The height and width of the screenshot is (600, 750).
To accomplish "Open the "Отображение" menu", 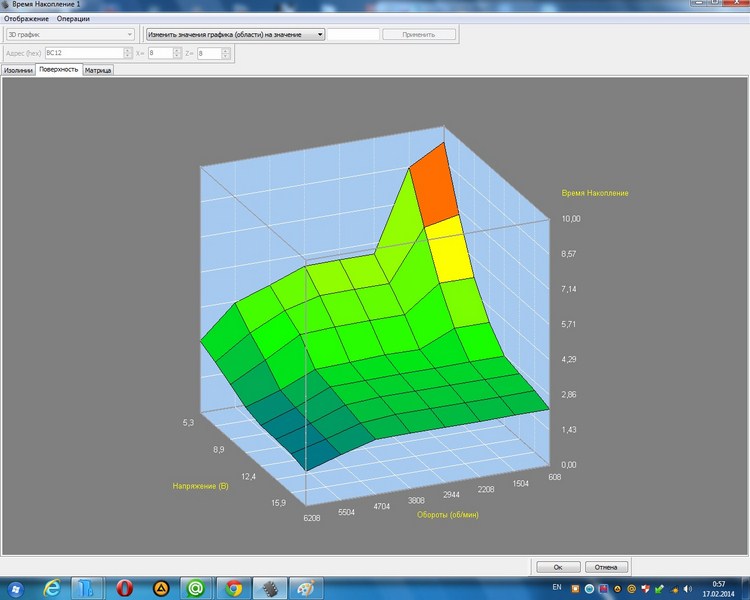I will coord(27,19).
